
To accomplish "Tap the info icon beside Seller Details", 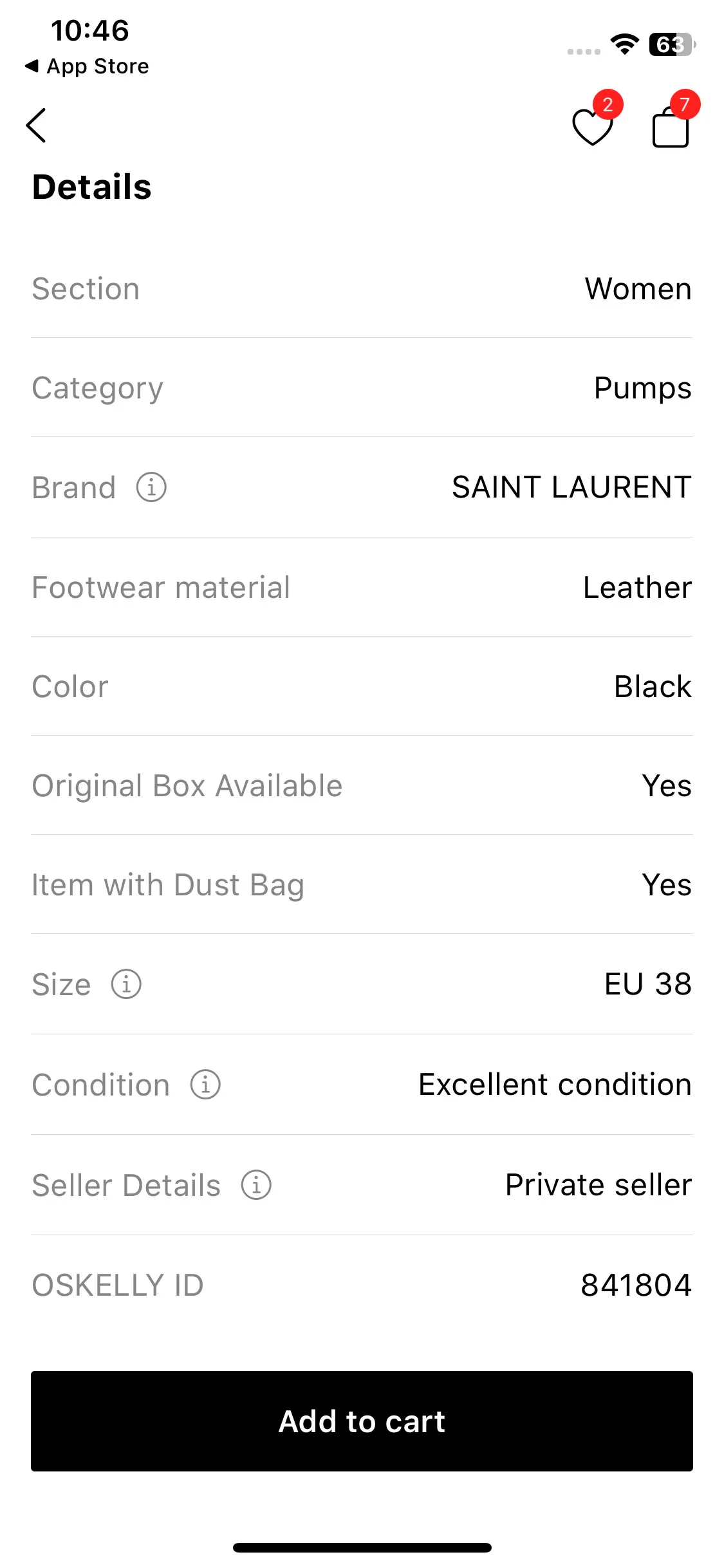I will pyautogui.click(x=256, y=1185).
